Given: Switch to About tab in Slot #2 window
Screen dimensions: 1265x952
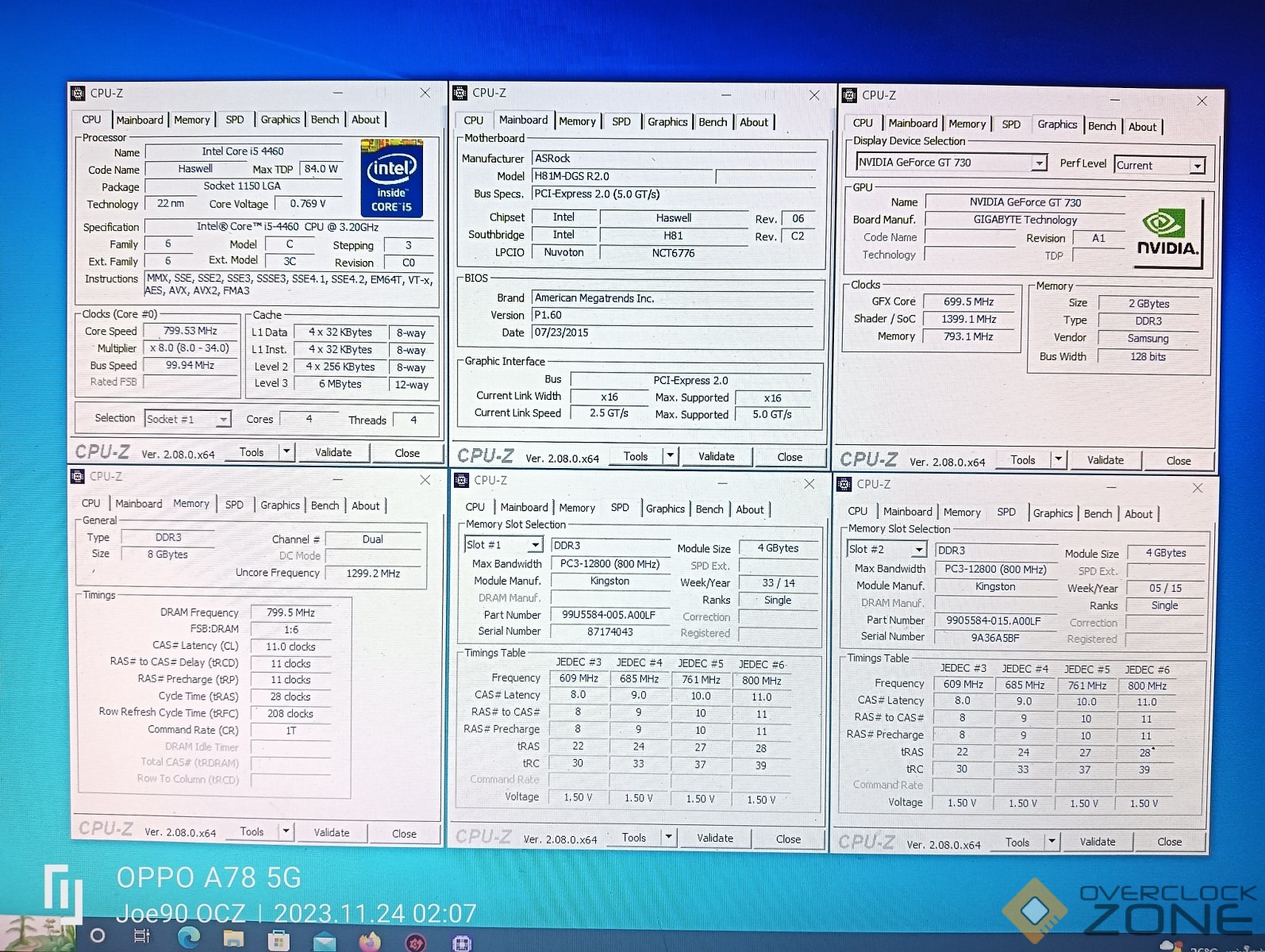Looking at the screenshot, I should coord(1138,514).
